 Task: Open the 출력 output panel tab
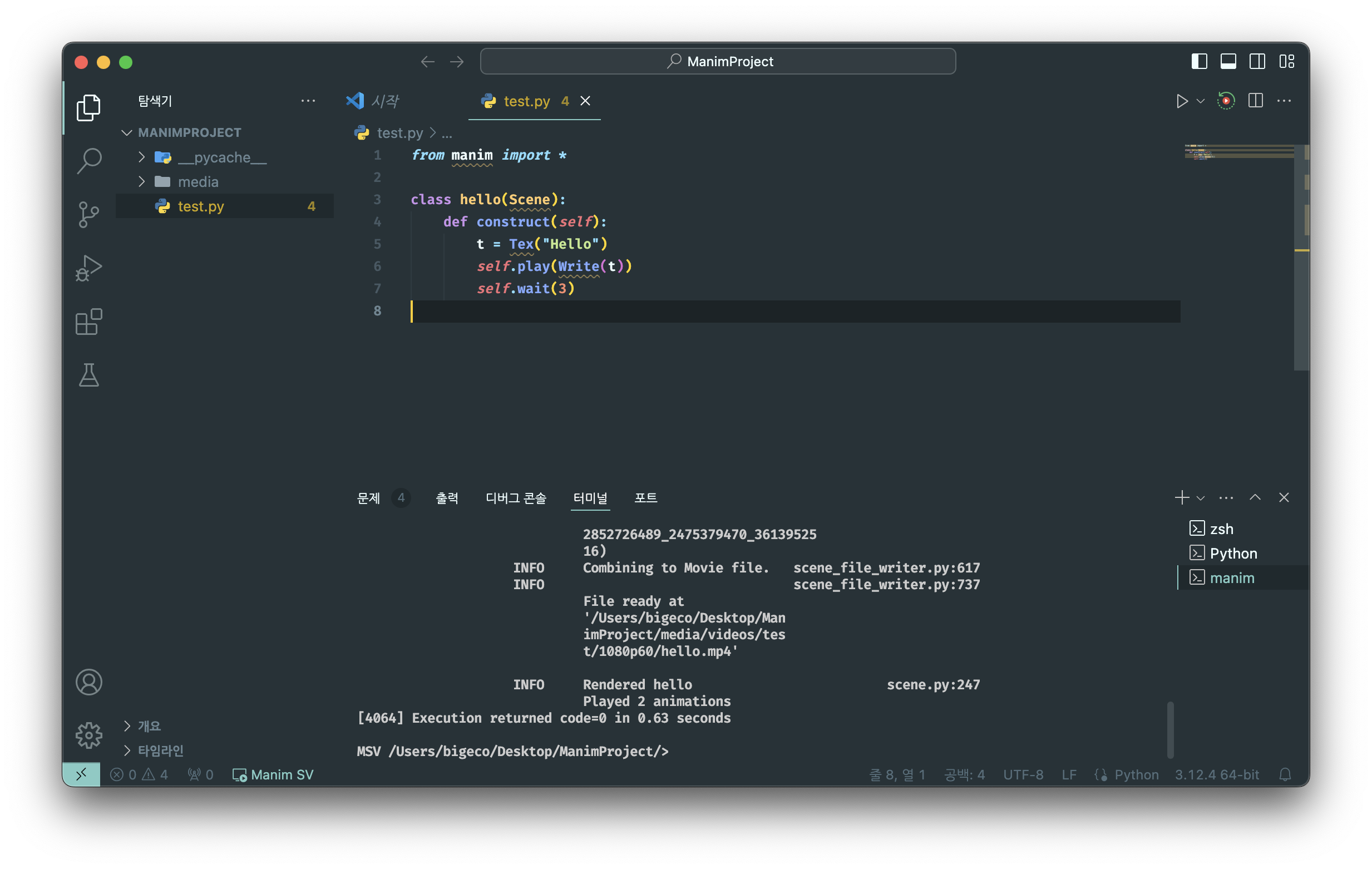pyautogui.click(x=447, y=497)
